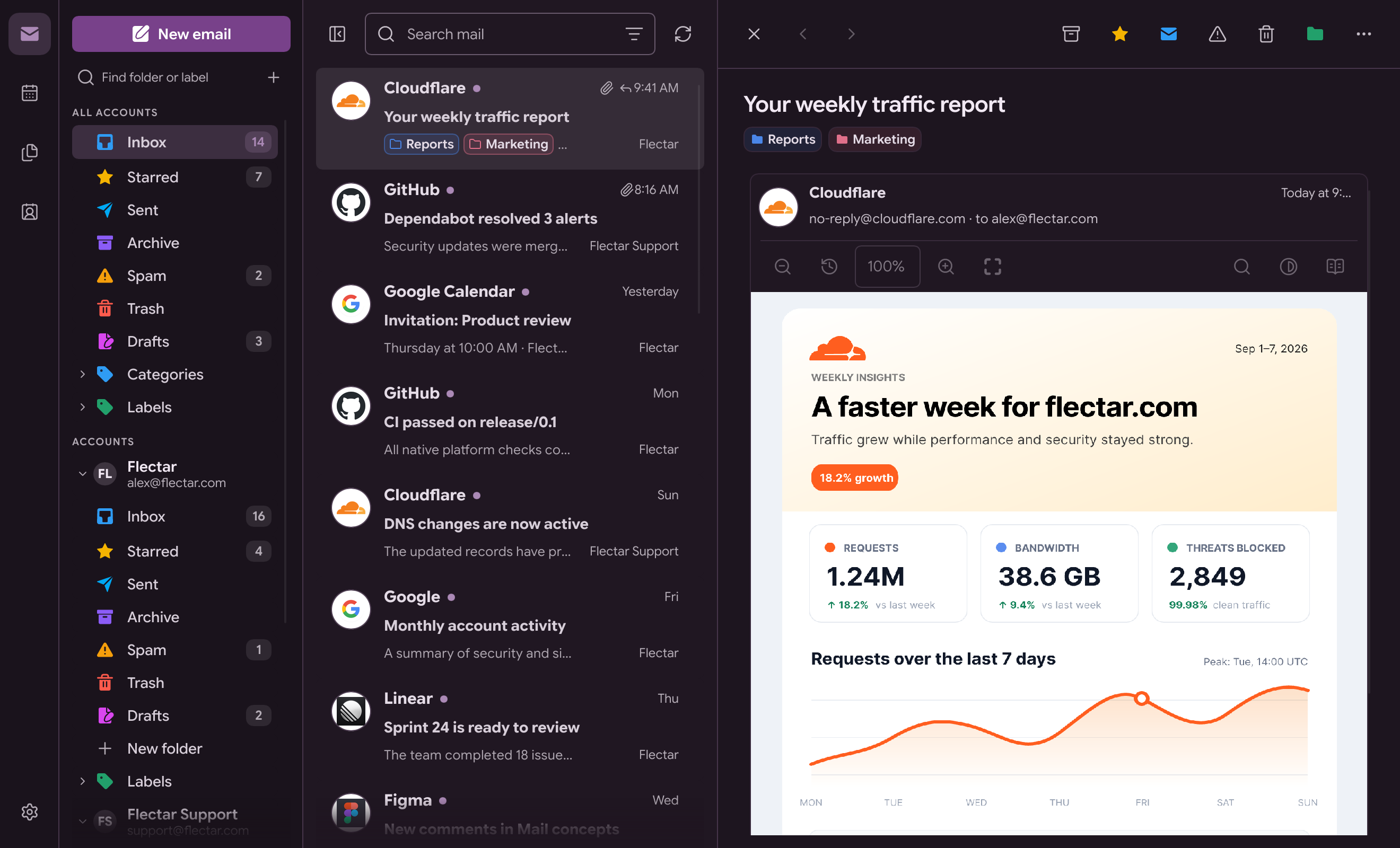Open settings gear in left rail
This screenshot has width=1400, height=848.
coord(30,811)
